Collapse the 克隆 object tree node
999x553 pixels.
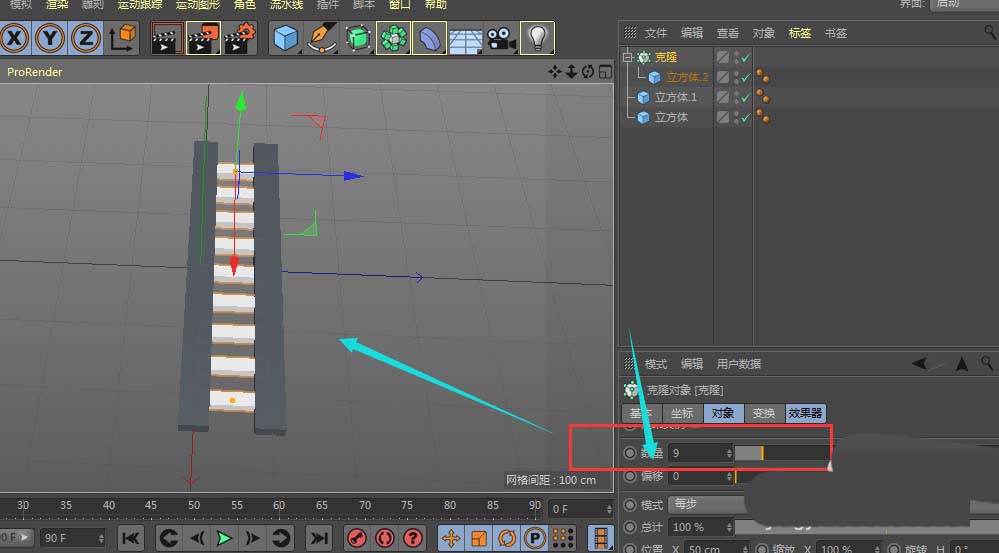(627, 58)
